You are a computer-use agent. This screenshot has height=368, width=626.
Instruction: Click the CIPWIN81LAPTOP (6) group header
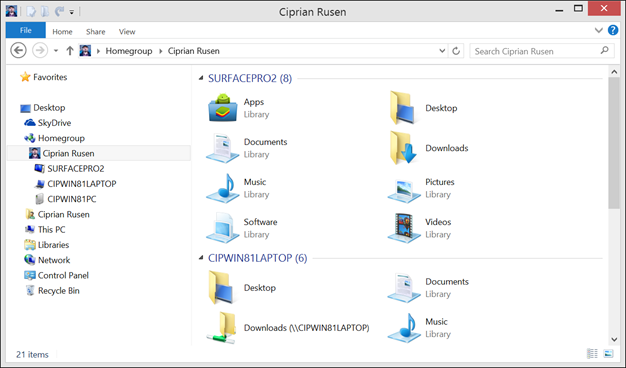258,258
